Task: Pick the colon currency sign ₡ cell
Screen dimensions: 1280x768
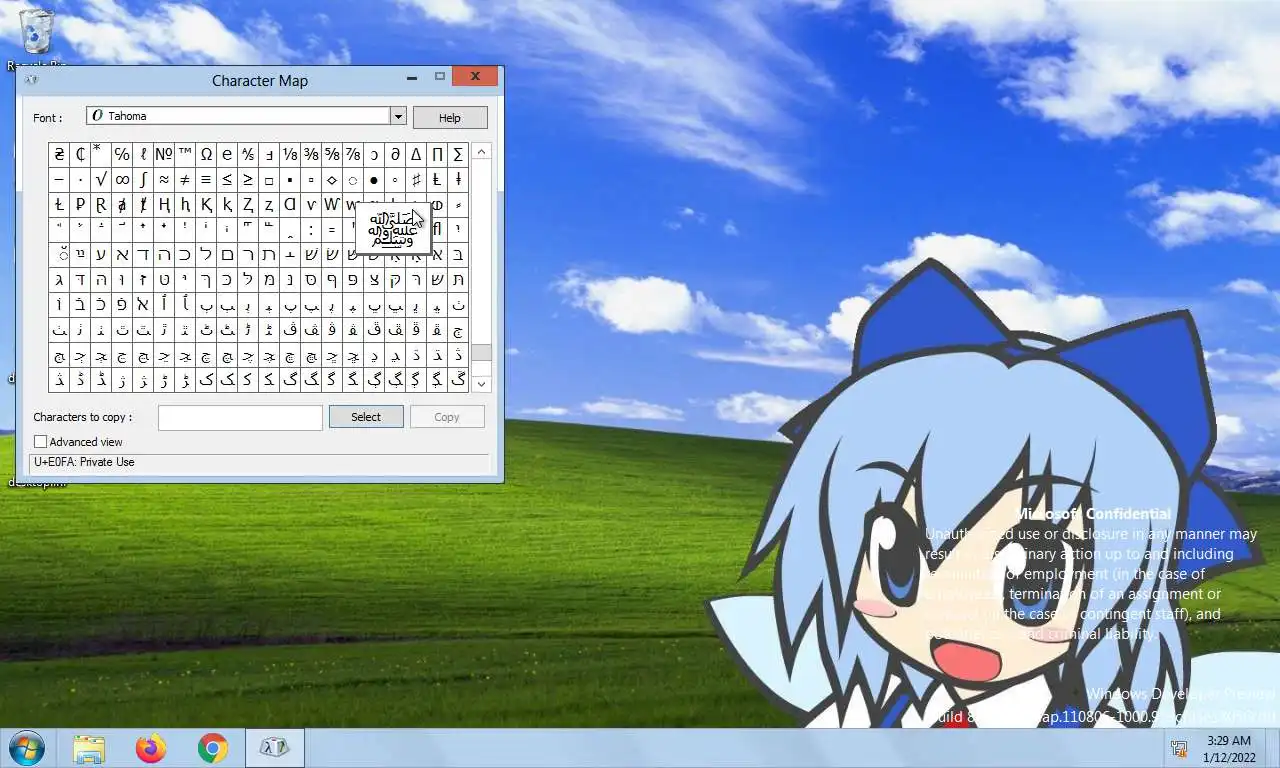Action: click(80, 154)
